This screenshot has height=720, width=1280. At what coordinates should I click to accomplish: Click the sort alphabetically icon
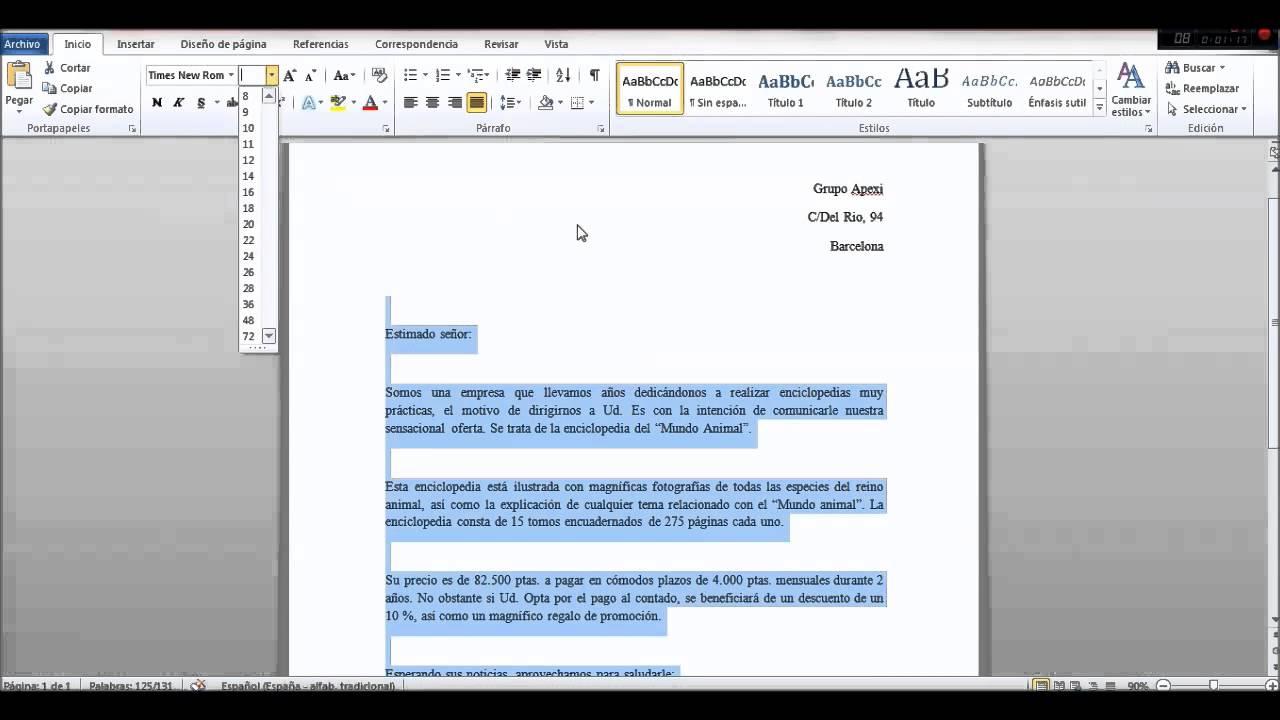click(x=563, y=74)
